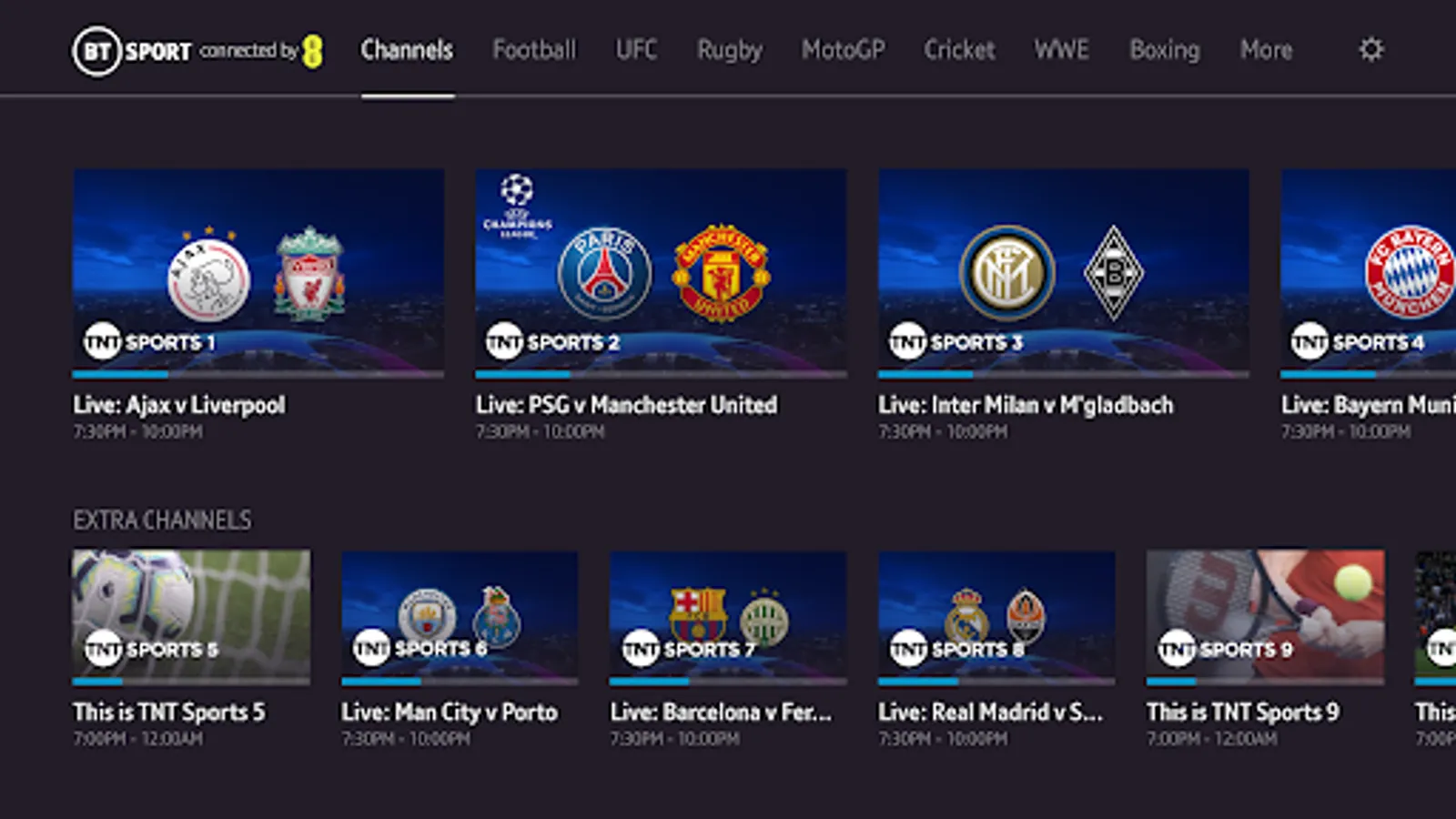
Task: Open This is TNT Sports 5 thumbnail
Action: point(191,614)
